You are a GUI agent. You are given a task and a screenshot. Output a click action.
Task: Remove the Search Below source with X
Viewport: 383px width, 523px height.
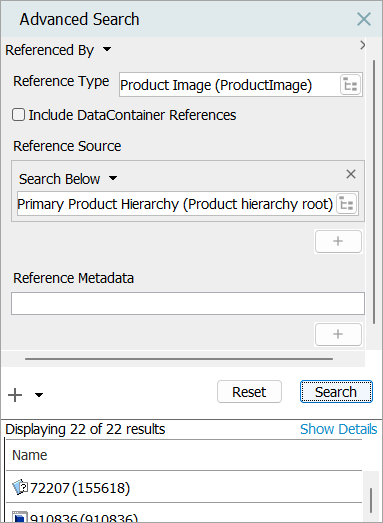click(351, 174)
